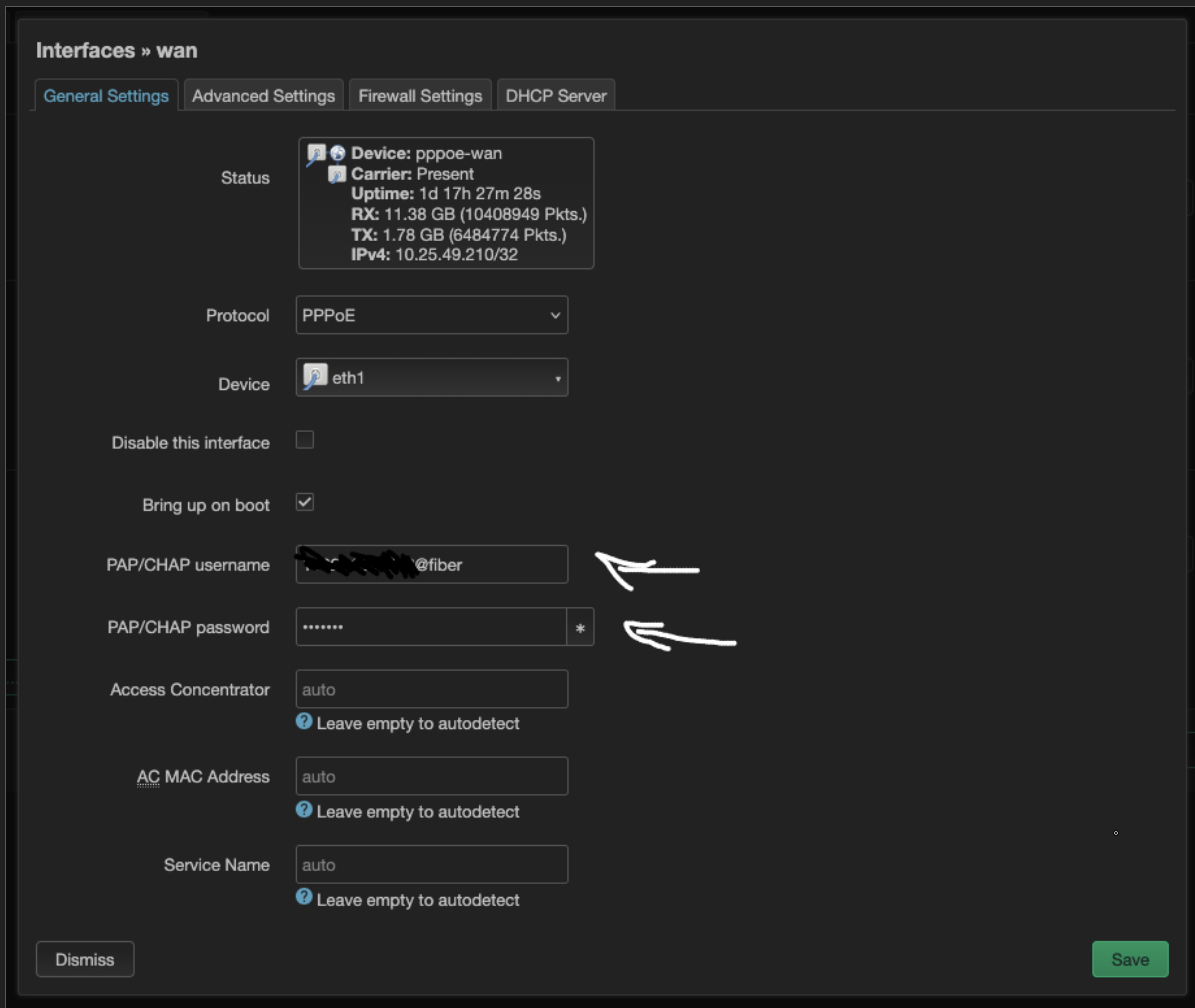The image size is (1195, 1008).
Task: Click the help icon under Access Concentrator
Action: coord(304,722)
